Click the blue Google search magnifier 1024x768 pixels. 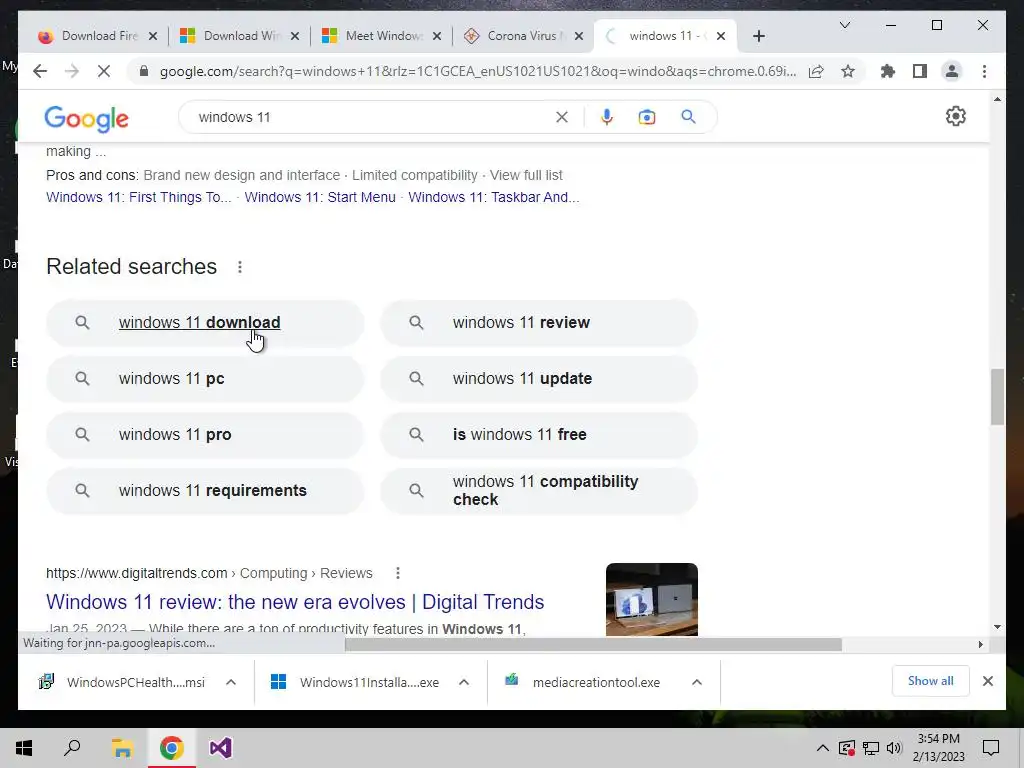pos(688,117)
